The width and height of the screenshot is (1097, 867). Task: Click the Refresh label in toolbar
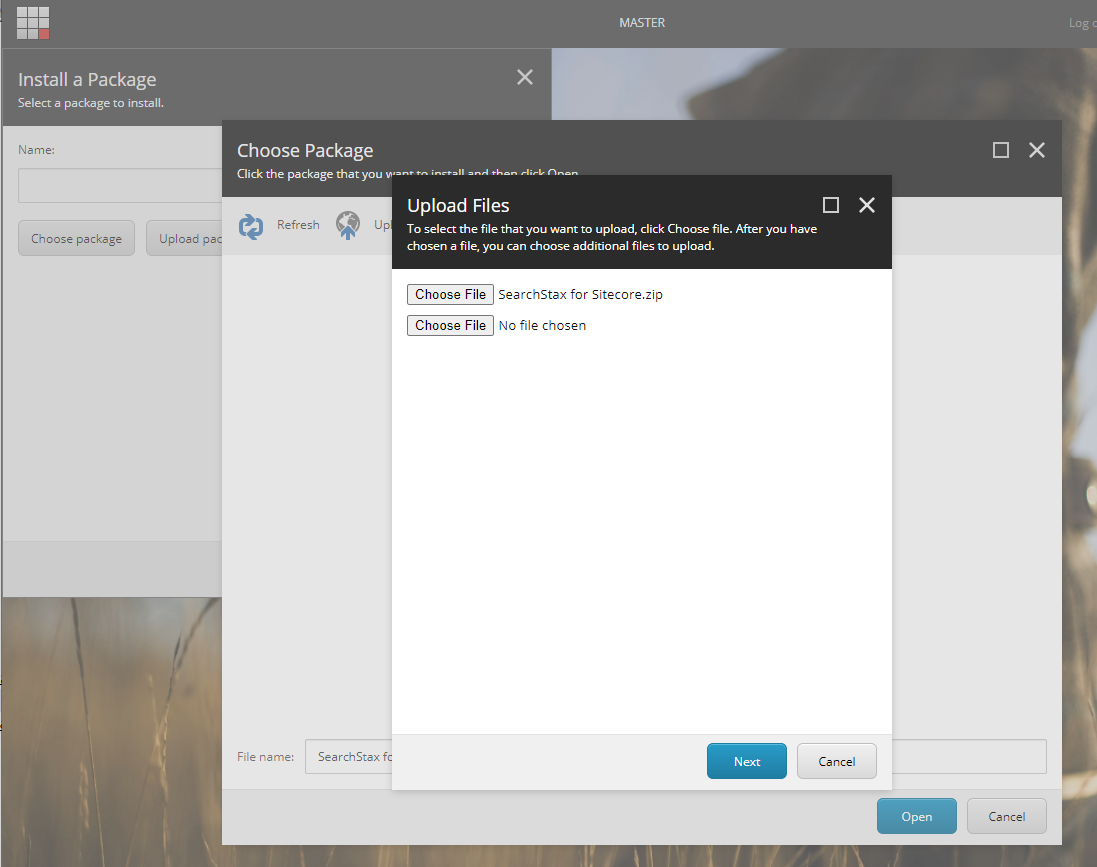tap(298, 225)
